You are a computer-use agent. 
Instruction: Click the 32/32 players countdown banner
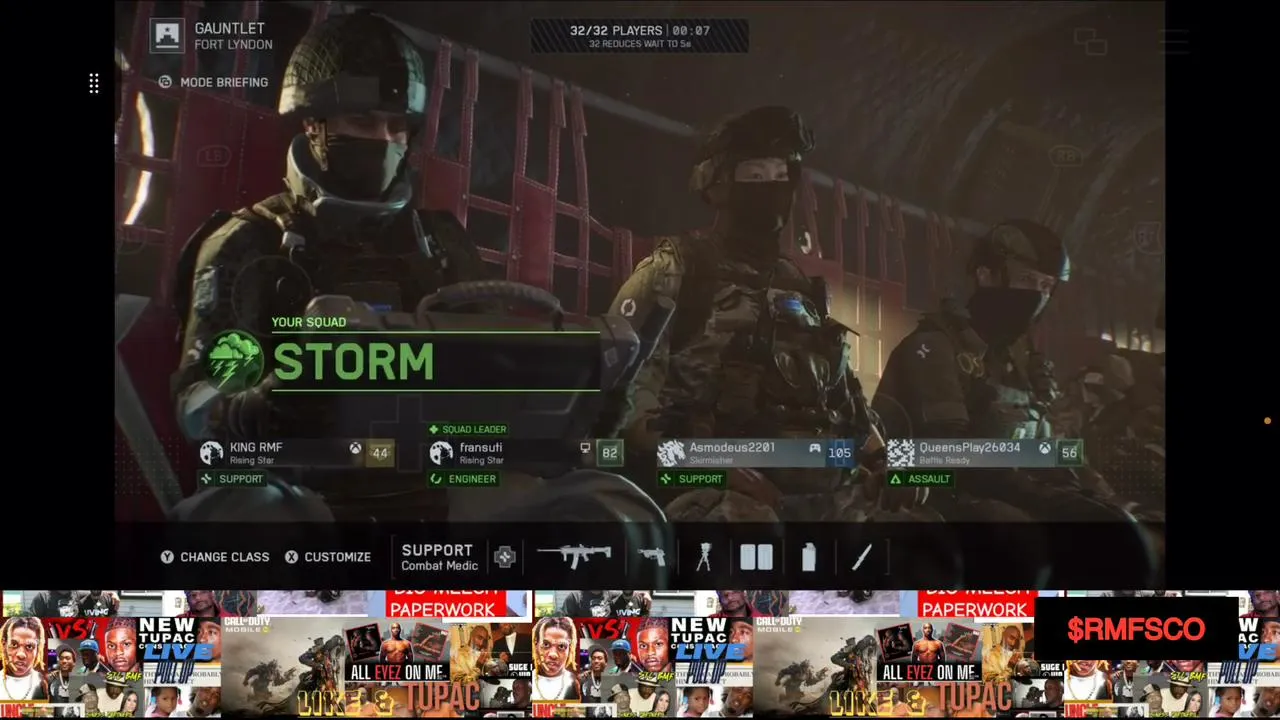pyautogui.click(x=640, y=36)
